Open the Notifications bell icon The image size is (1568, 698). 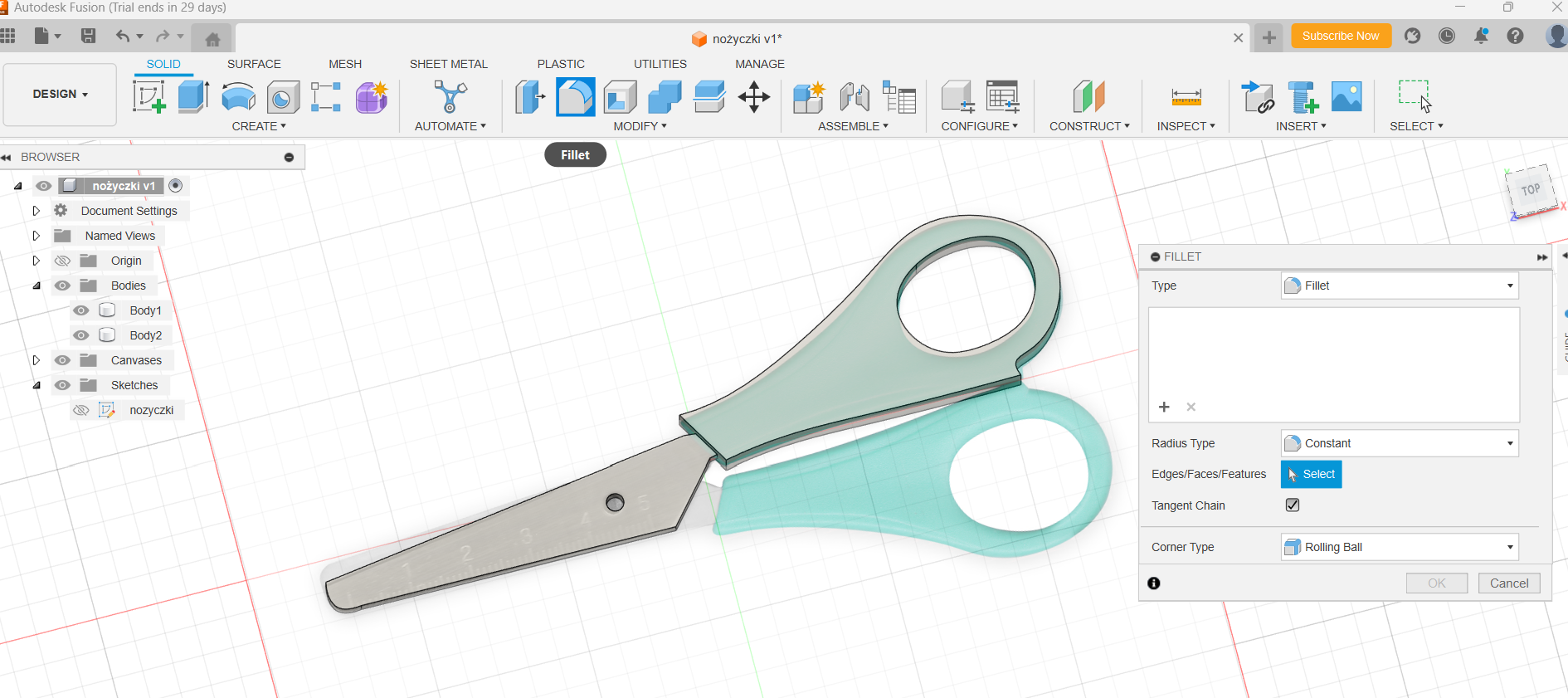click(x=1481, y=36)
